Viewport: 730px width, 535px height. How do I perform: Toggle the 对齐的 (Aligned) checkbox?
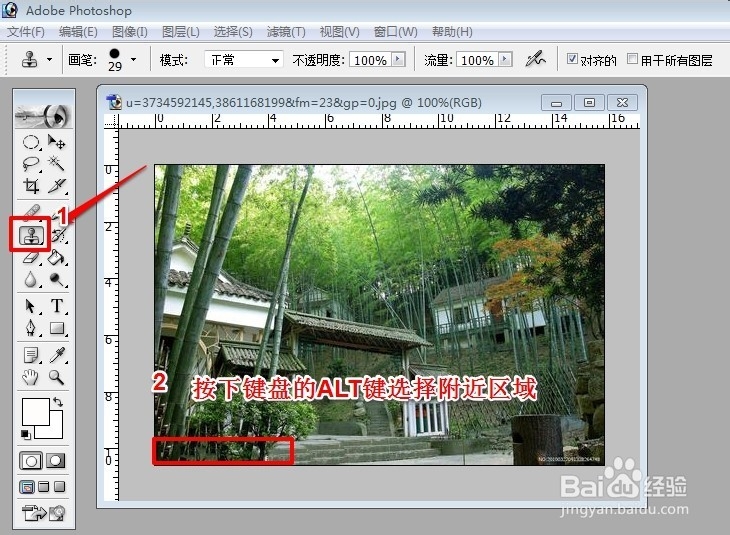point(572,59)
